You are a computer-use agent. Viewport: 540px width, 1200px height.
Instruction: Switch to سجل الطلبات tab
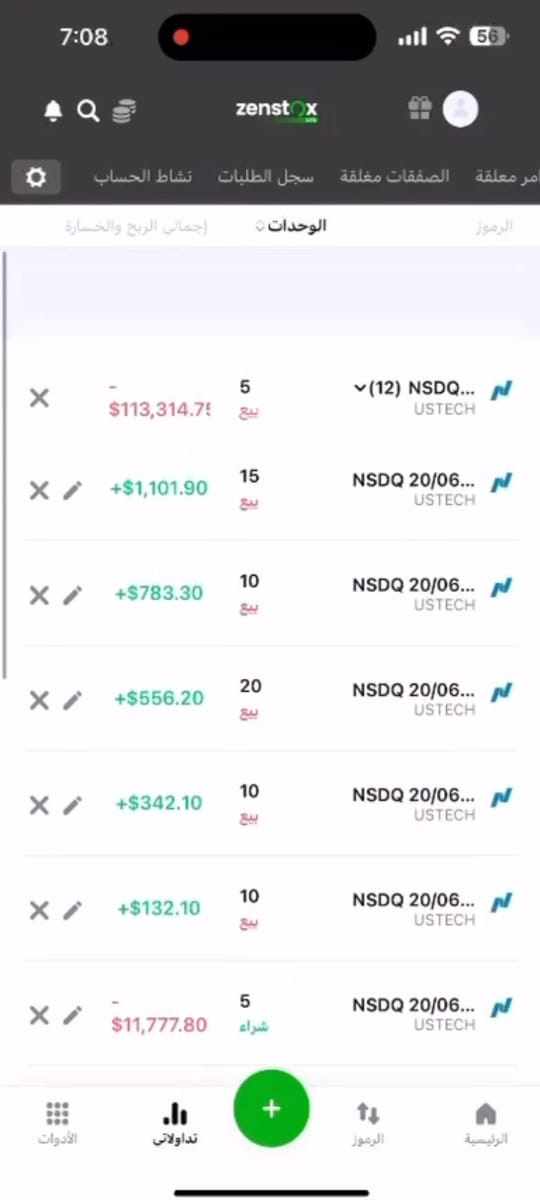266,176
